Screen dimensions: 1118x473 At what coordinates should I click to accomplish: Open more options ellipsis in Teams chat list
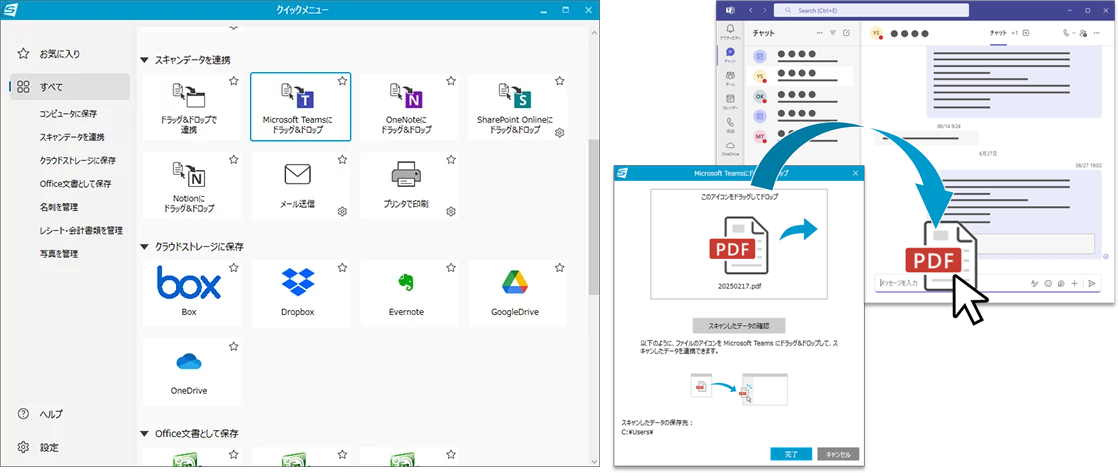tap(819, 33)
